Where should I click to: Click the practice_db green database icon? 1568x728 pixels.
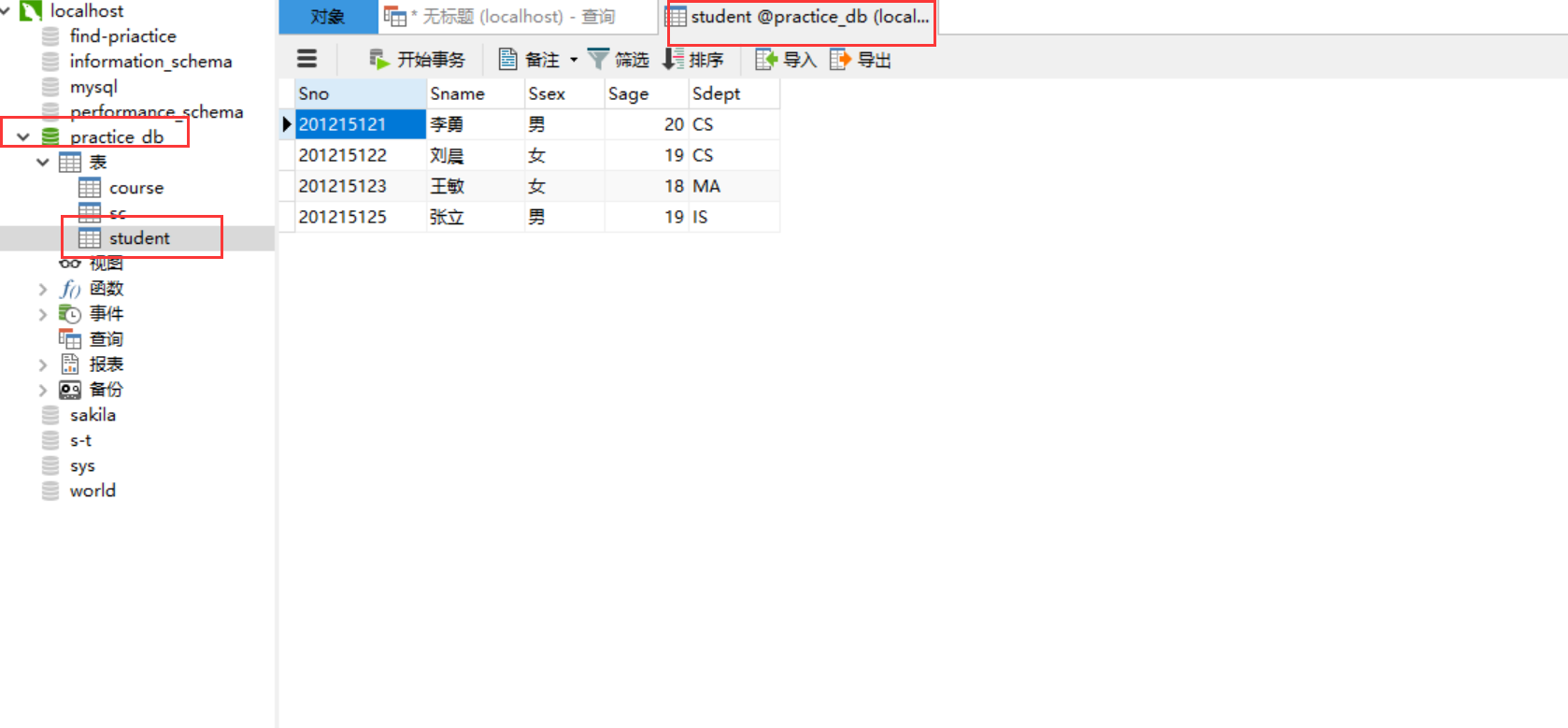(x=50, y=136)
